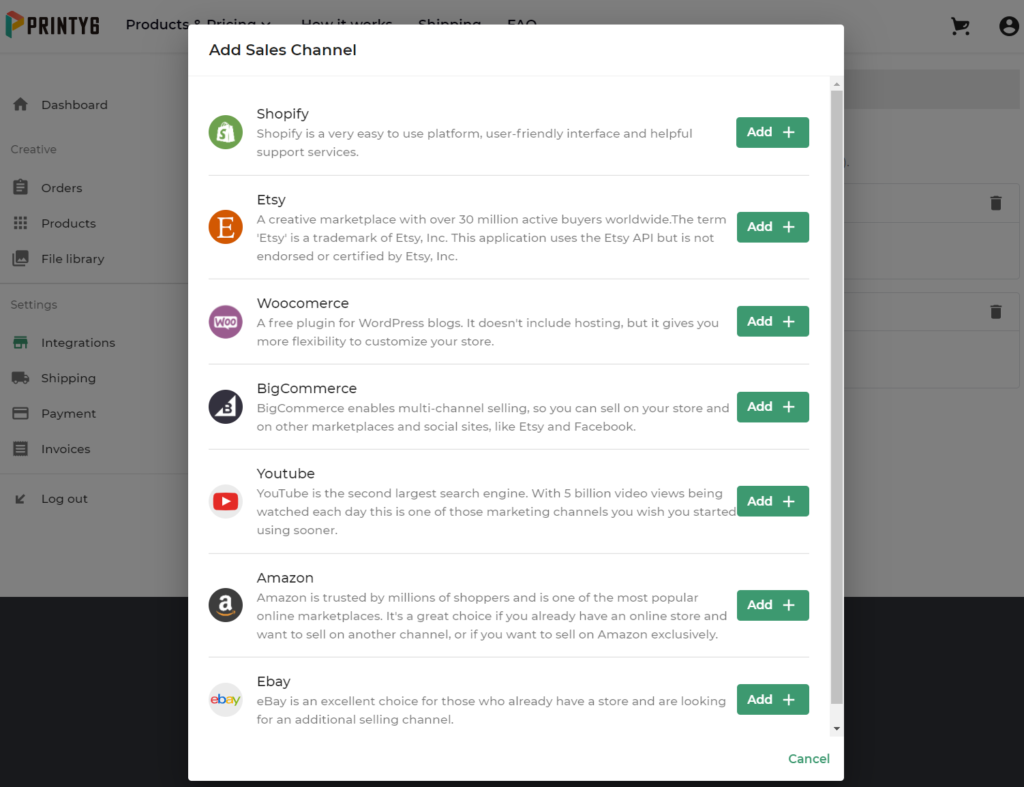This screenshot has width=1024, height=787.
Task: Open the How it works menu item
Action: click(346, 24)
